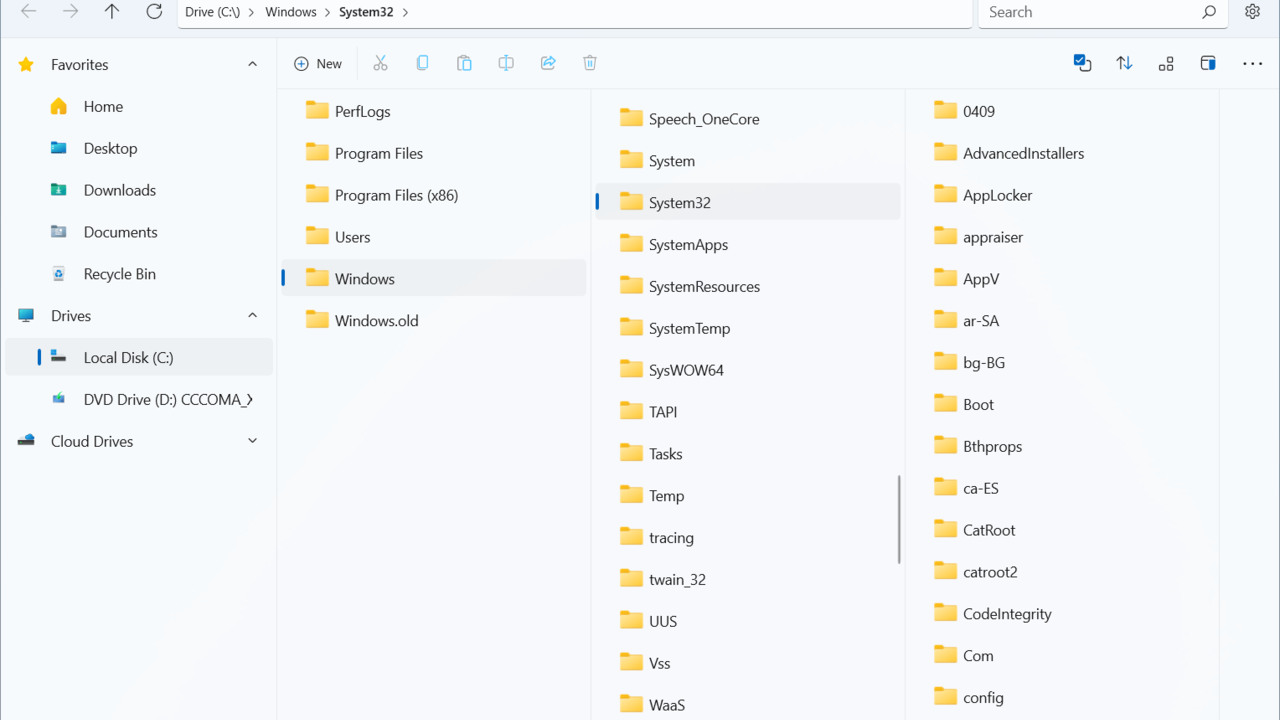
Task: Click the Cut scissors icon in toolbar
Action: [380, 63]
